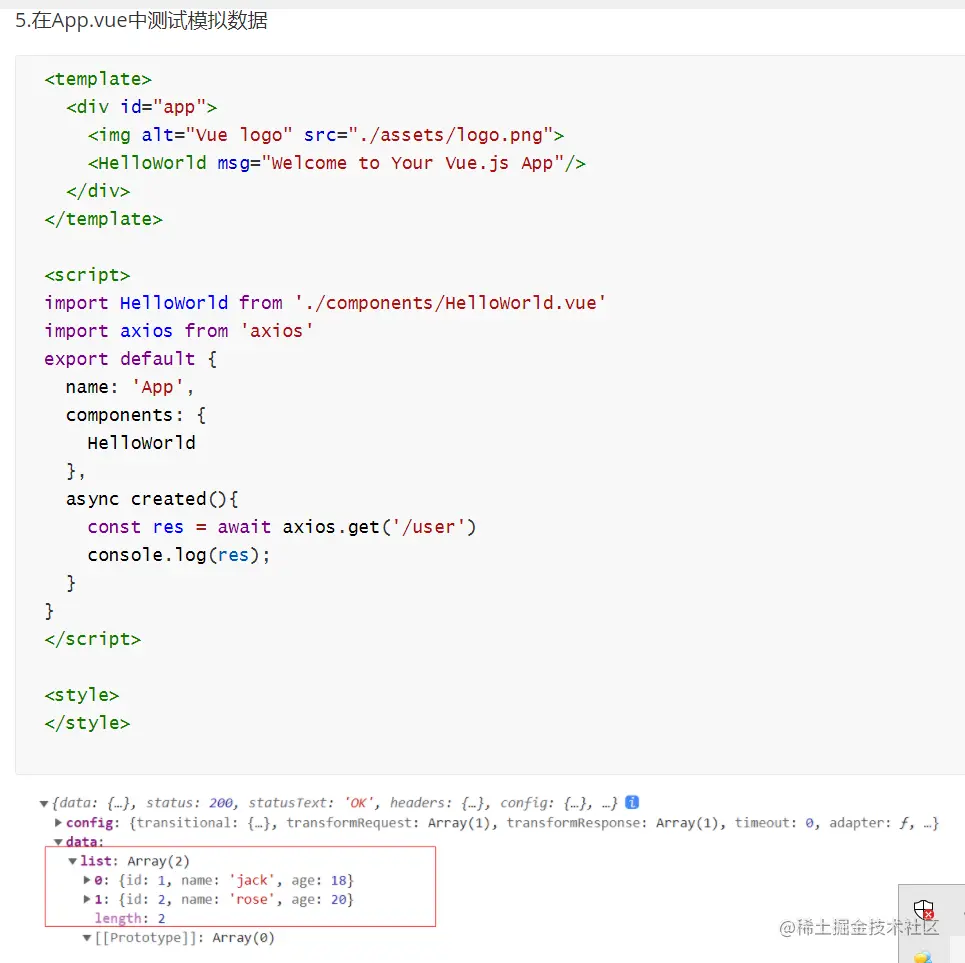Click the closing "</template>" line
Screen dimensions: 965x963
(x=103, y=219)
